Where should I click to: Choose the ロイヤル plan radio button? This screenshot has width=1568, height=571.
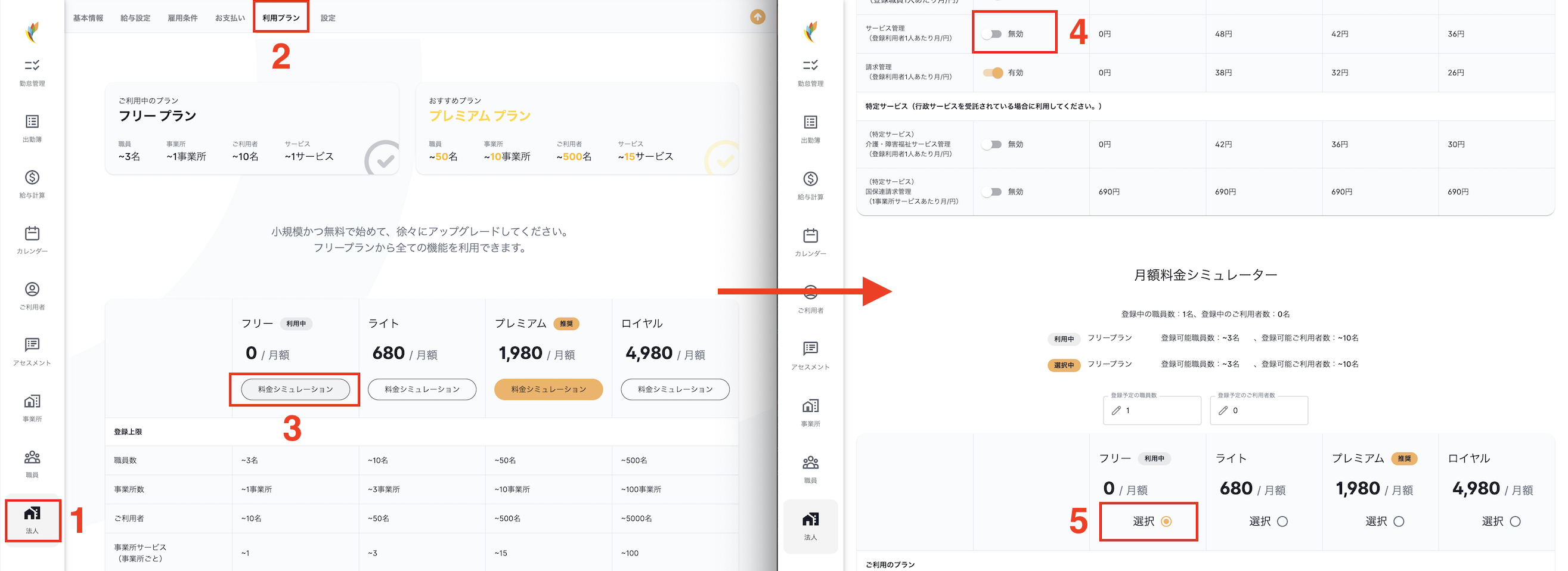1515,522
